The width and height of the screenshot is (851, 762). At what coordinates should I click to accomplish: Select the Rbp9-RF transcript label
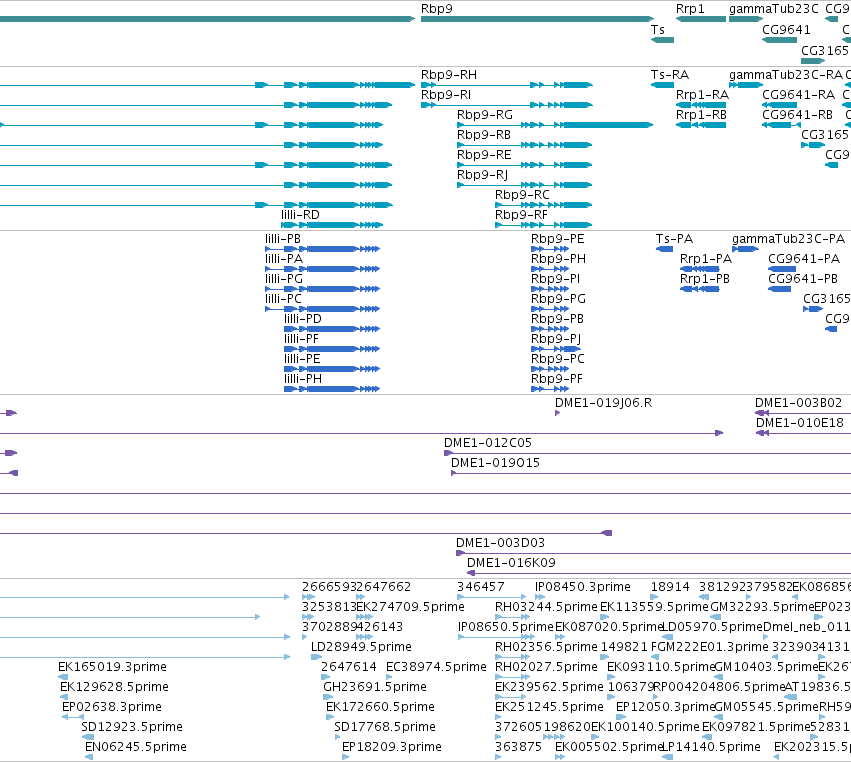click(521, 214)
